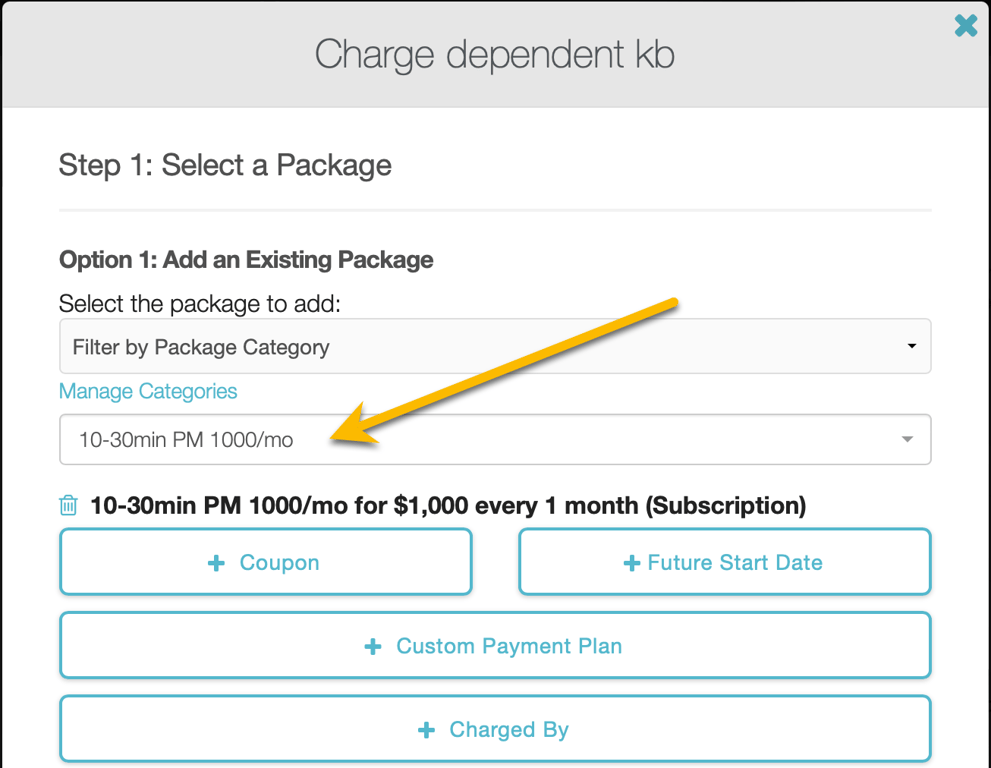Click the caret arrow on the category filter

pos(911,345)
